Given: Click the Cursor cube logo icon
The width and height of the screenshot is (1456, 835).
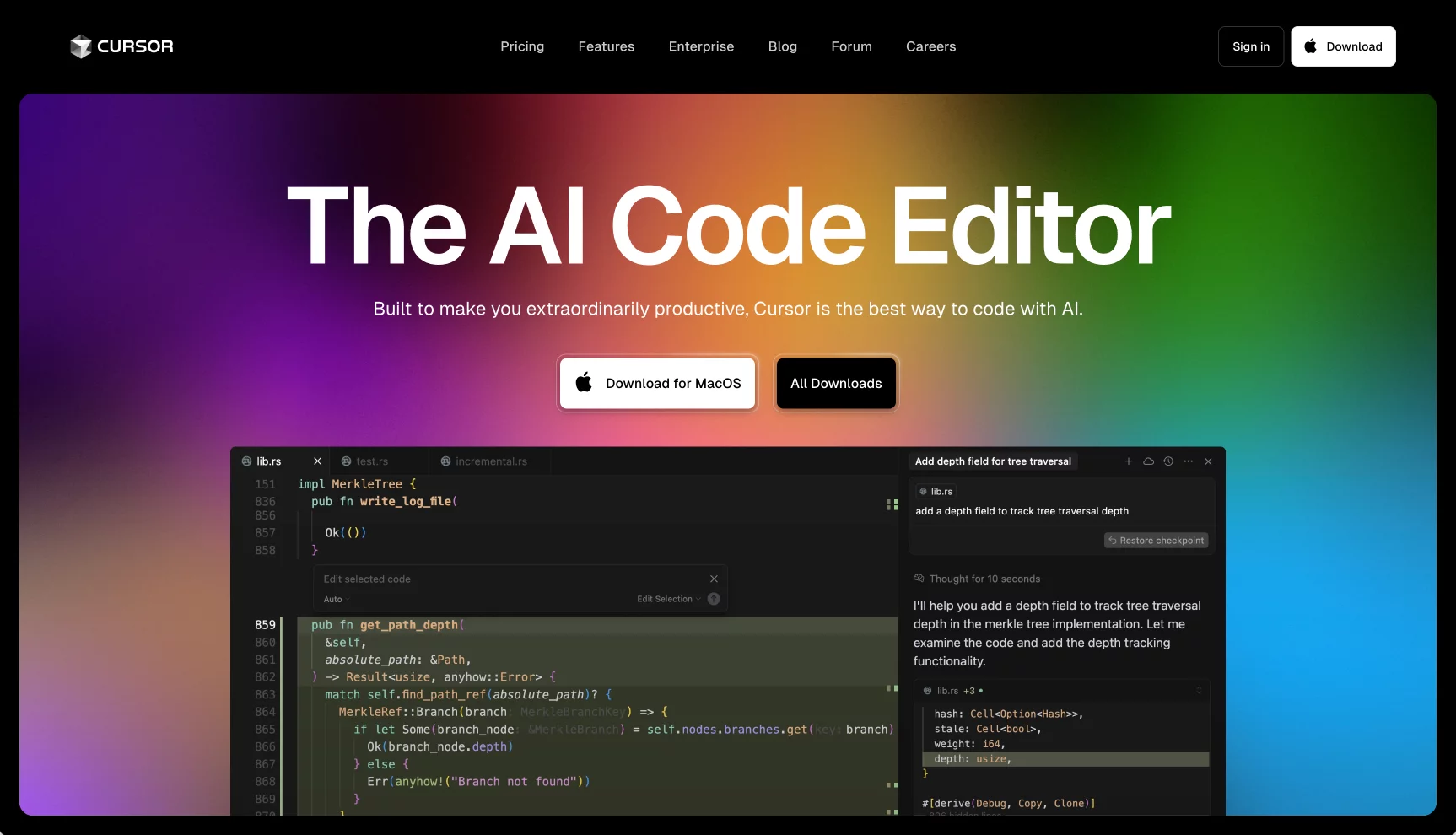Looking at the screenshot, I should tap(80, 46).
